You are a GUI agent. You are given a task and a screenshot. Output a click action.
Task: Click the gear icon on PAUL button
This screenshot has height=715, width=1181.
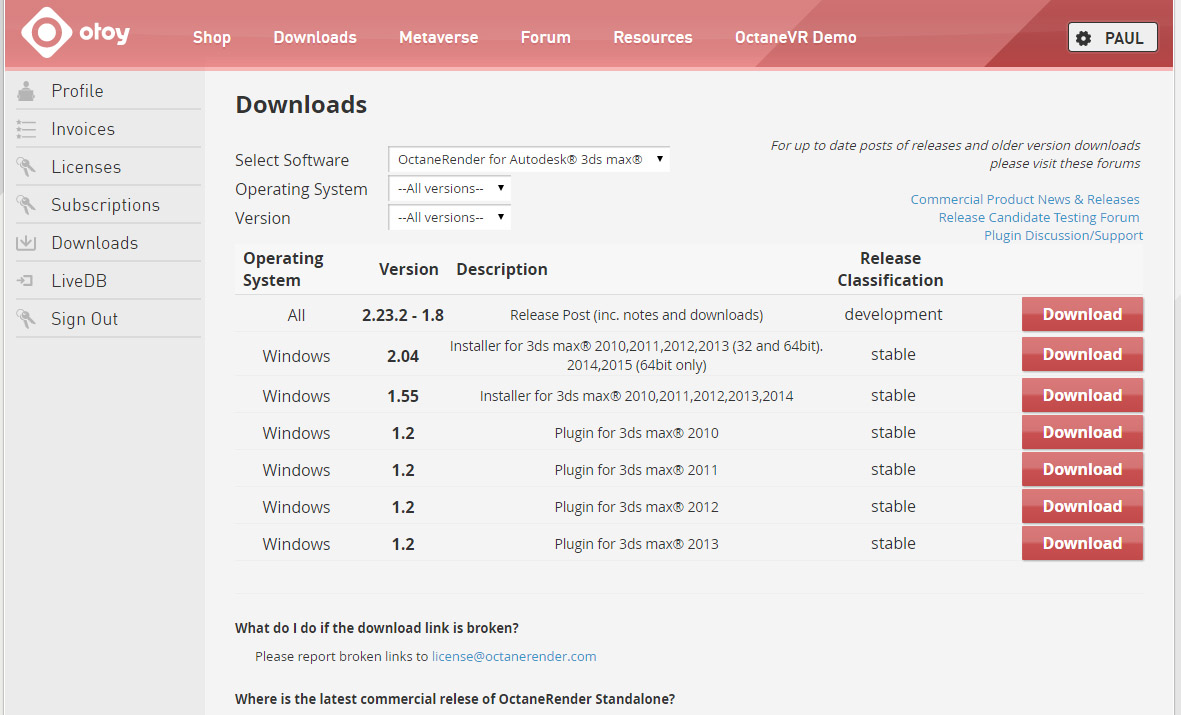click(x=1083, y=38)
